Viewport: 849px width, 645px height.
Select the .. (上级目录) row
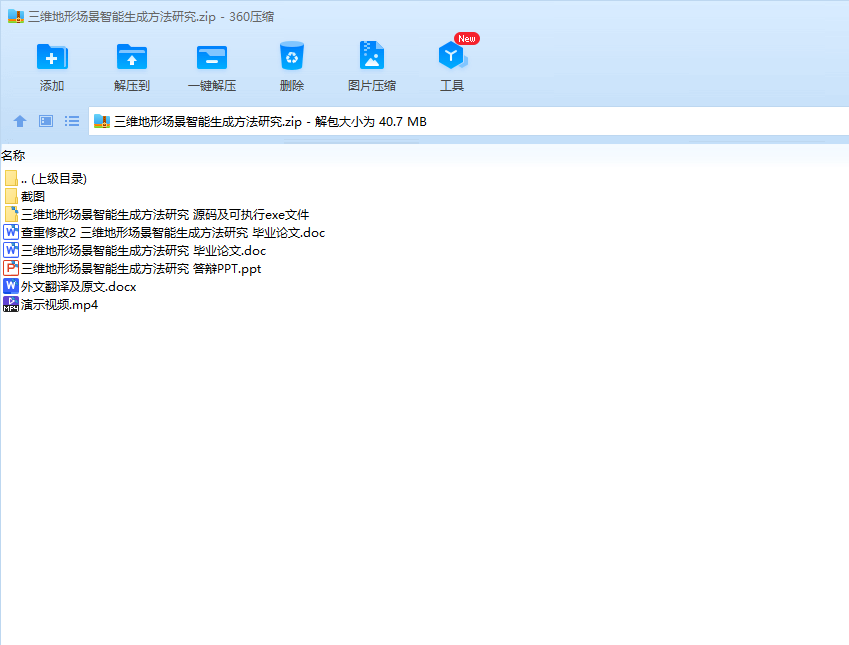[x=54, y=179]
